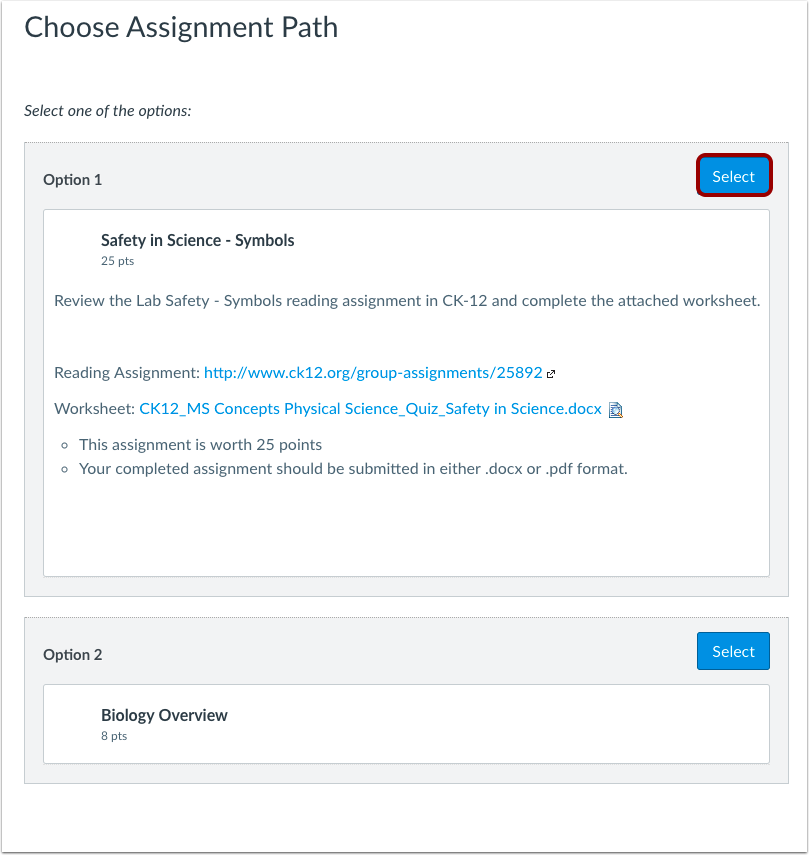
Task: Click the Safety in Science assignment description area
Action: pyautogui.click(x=405, y=300)
